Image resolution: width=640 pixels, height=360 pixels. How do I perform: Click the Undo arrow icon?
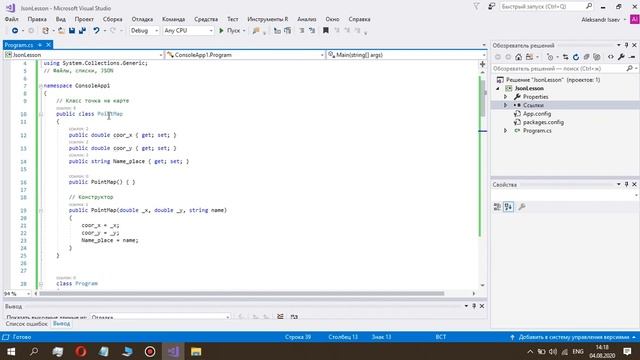(x=96, y=31)
